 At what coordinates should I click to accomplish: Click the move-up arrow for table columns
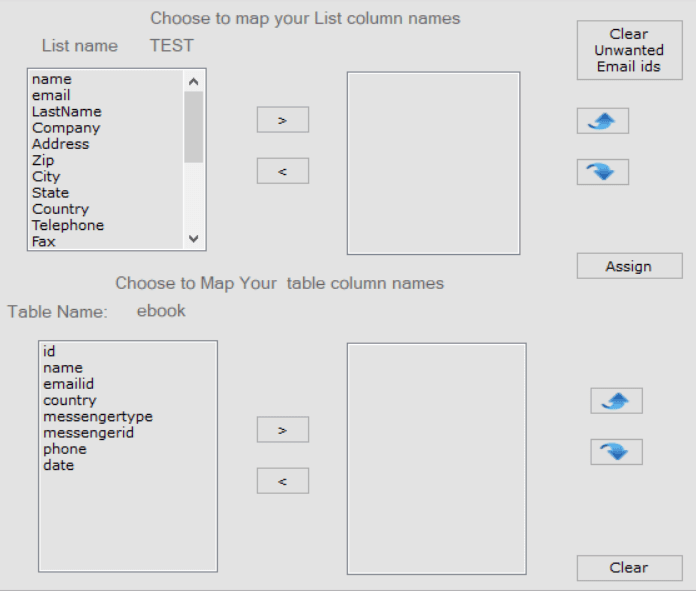point(616,401)
